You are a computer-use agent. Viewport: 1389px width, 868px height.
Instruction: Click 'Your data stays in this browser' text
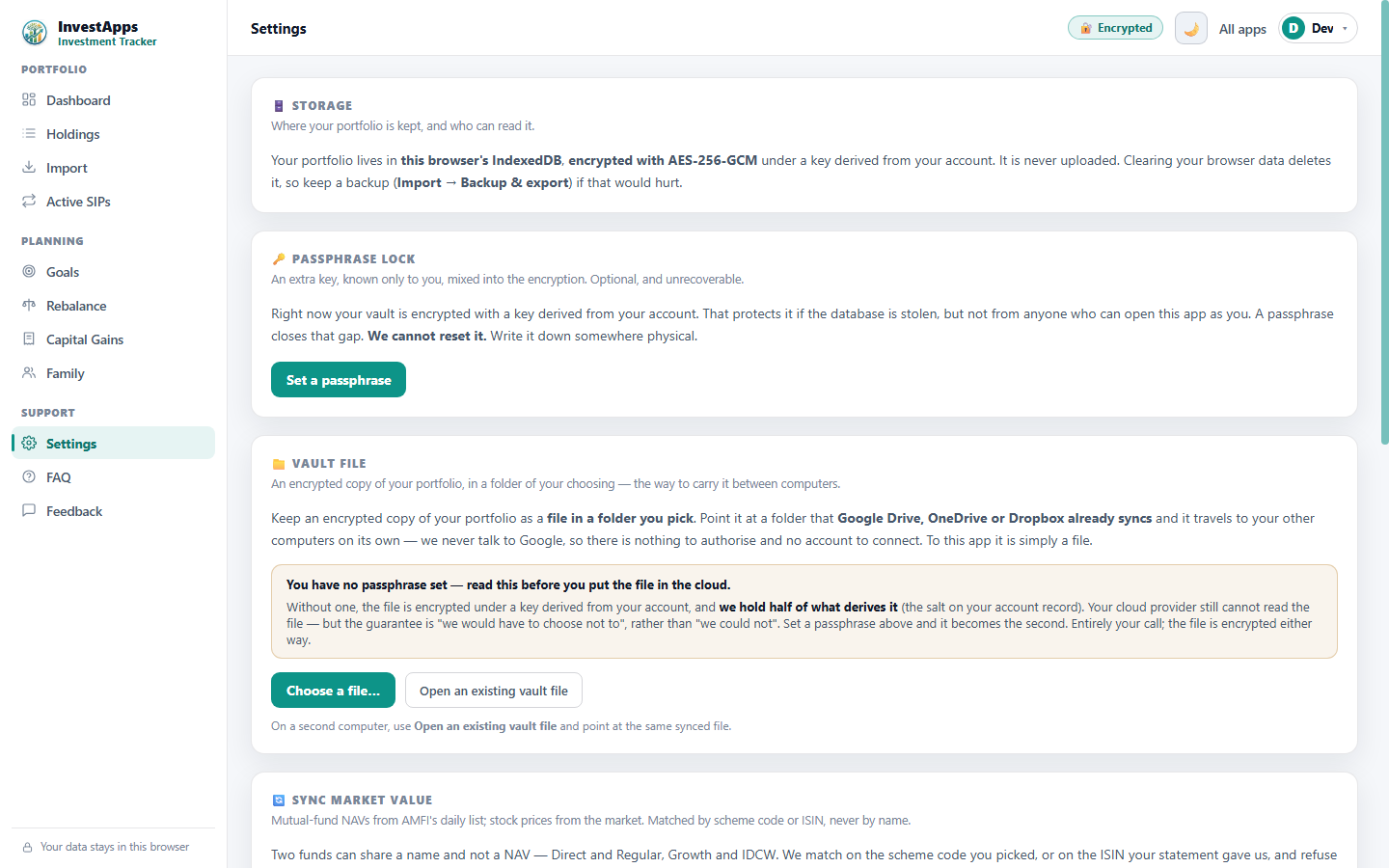coord(115,847)
